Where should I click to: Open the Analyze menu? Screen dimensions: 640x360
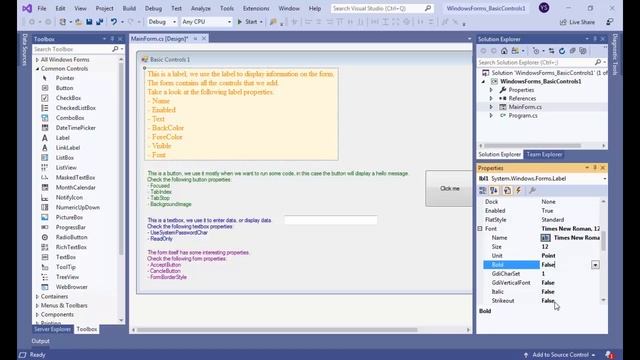(201, 8)
